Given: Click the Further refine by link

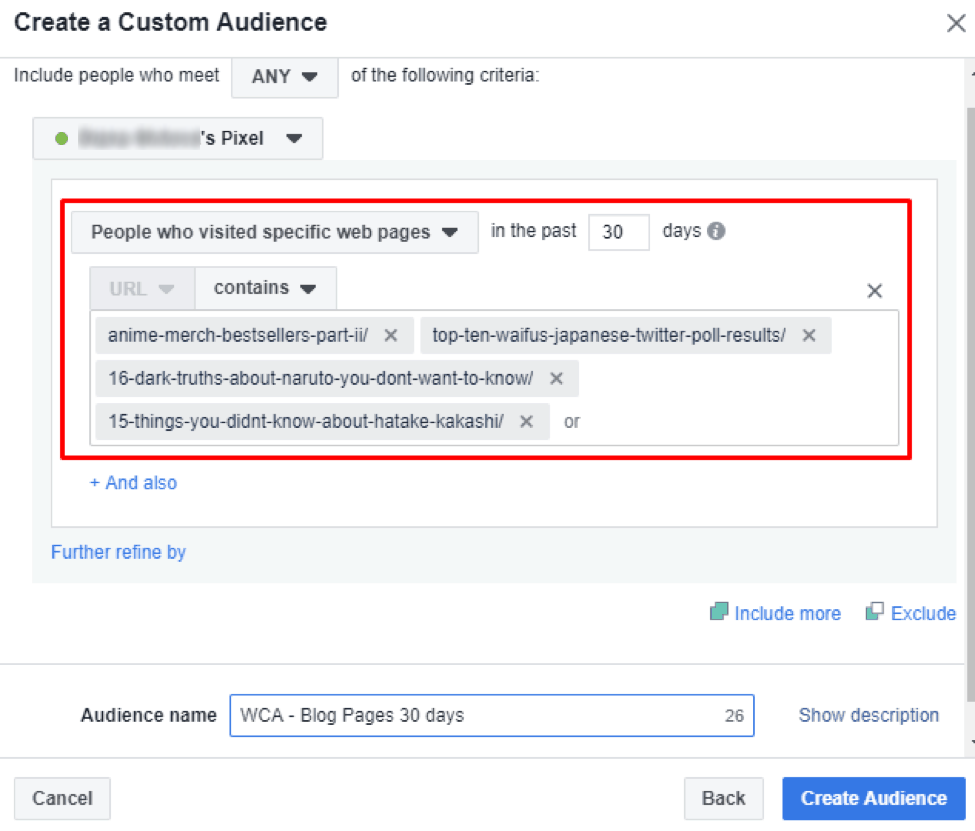Looking at the screenshot, I should (118, 552).
